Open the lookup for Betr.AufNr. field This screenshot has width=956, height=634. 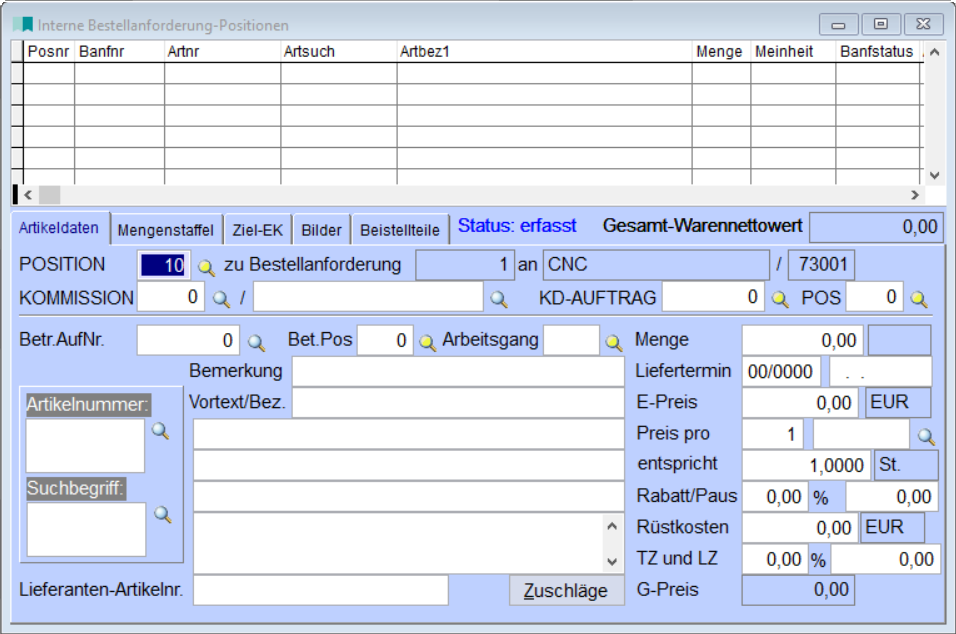[x=257, y=342]
